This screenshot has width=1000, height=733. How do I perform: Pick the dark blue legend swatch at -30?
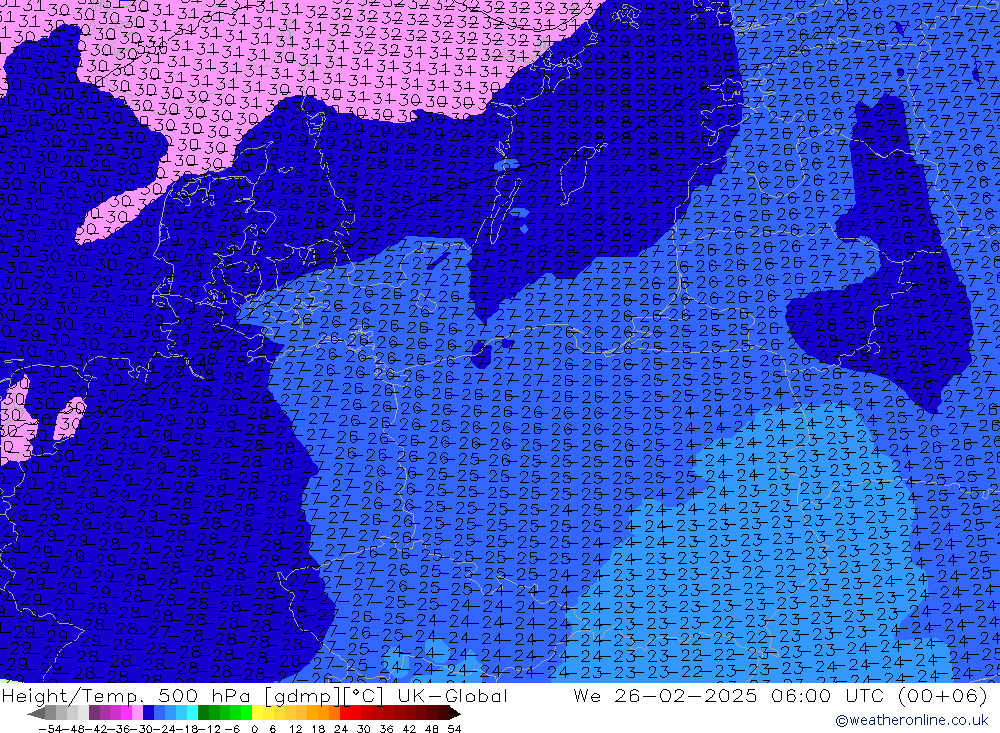click(148, 713)
